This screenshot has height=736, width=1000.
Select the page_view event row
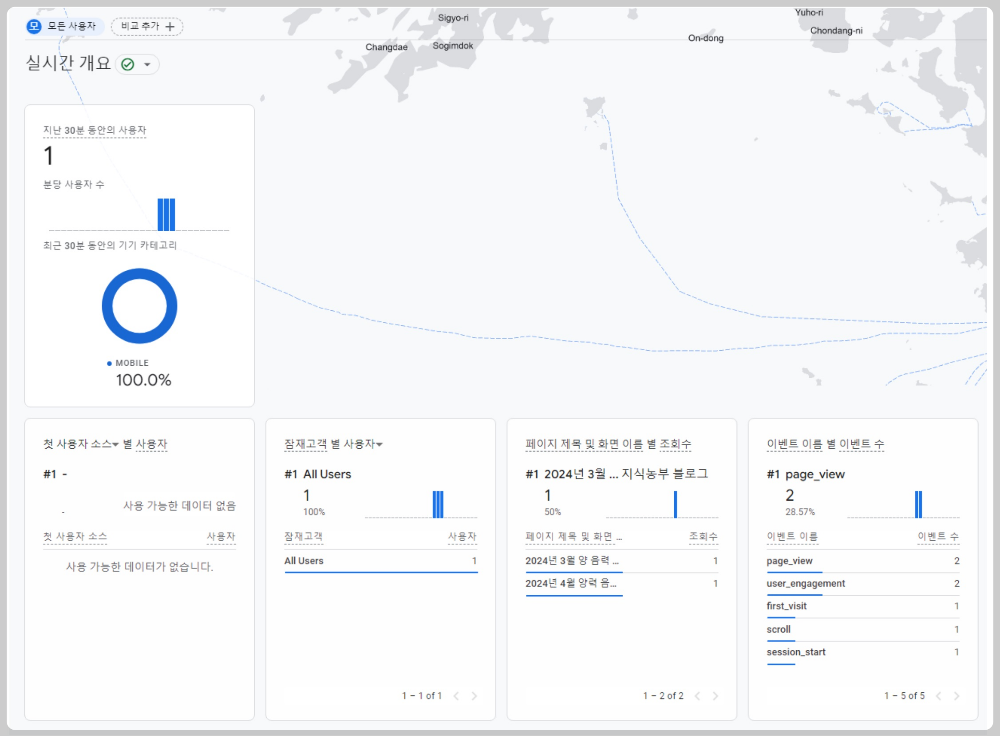tap(863, 561)
